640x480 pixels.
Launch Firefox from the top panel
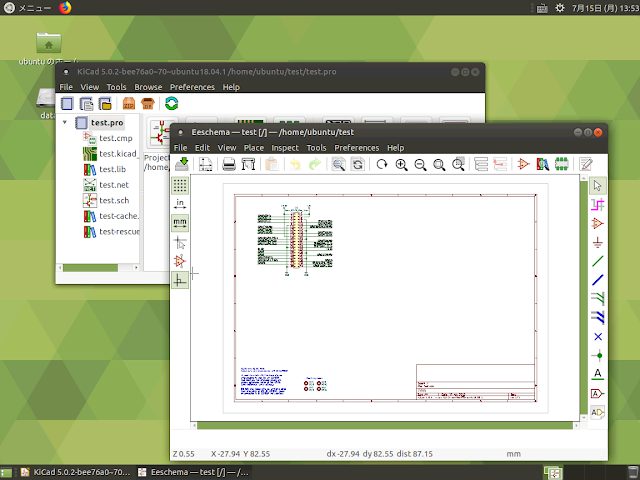pyautogui.click(x=65, y=7)
